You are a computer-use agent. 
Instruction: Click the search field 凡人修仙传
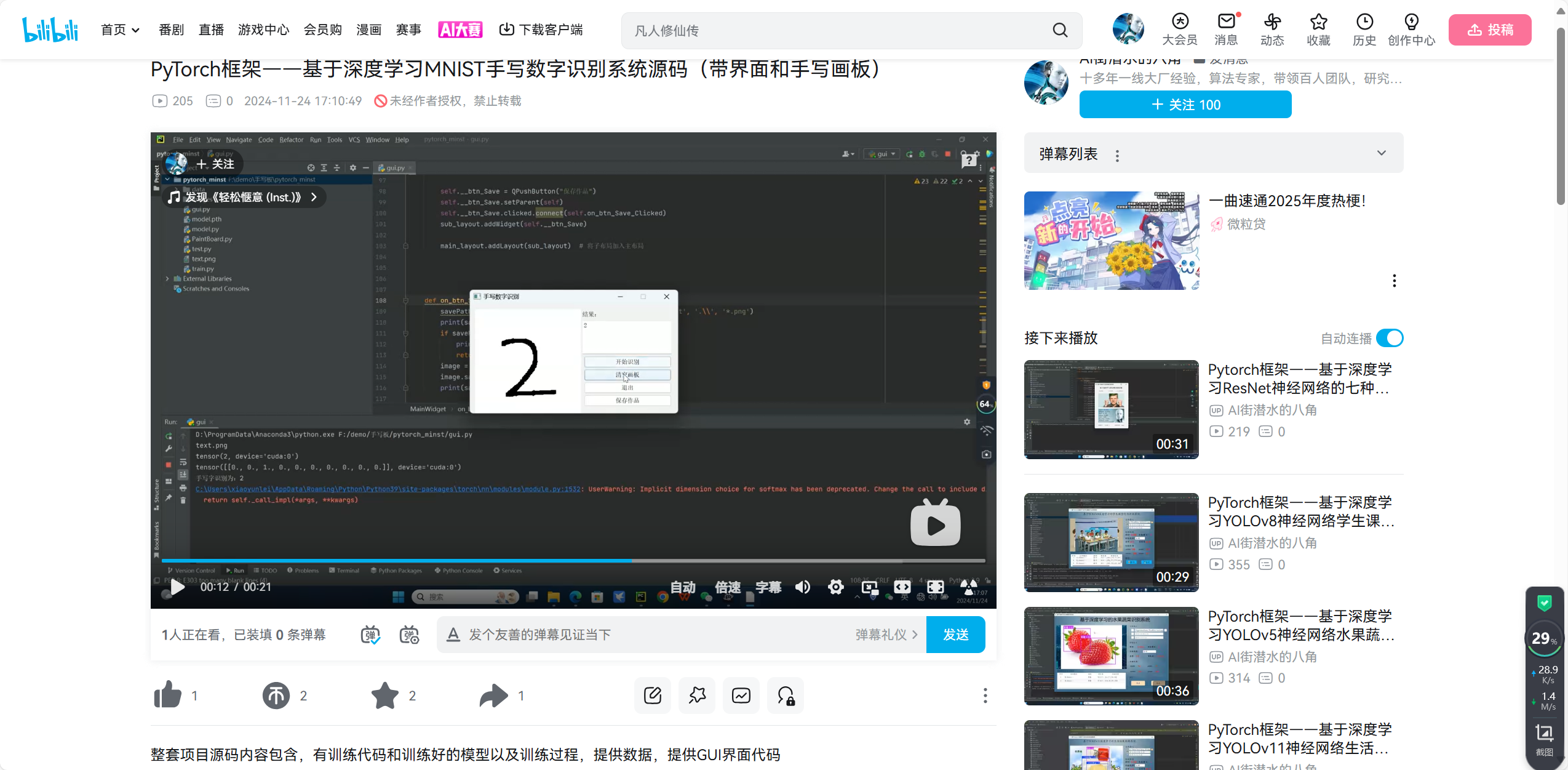pos(837,30)
